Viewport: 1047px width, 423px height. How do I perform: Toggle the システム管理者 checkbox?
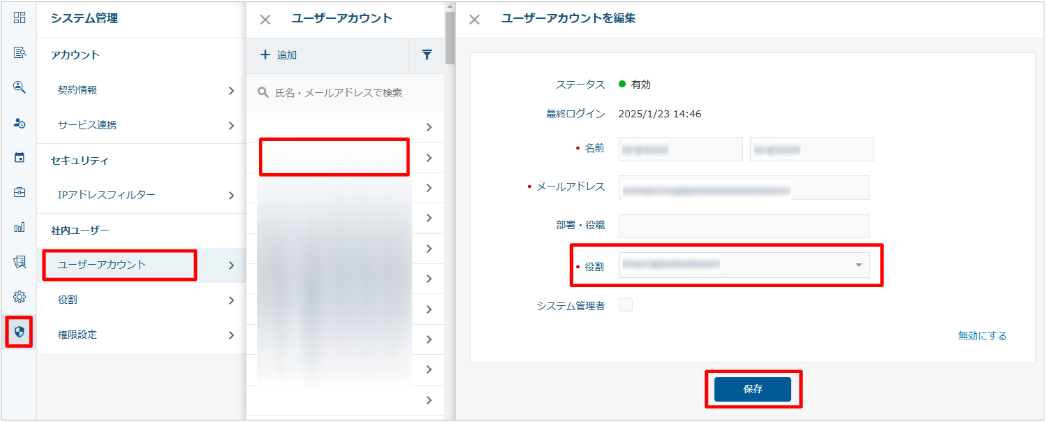(x=626, y=305)
